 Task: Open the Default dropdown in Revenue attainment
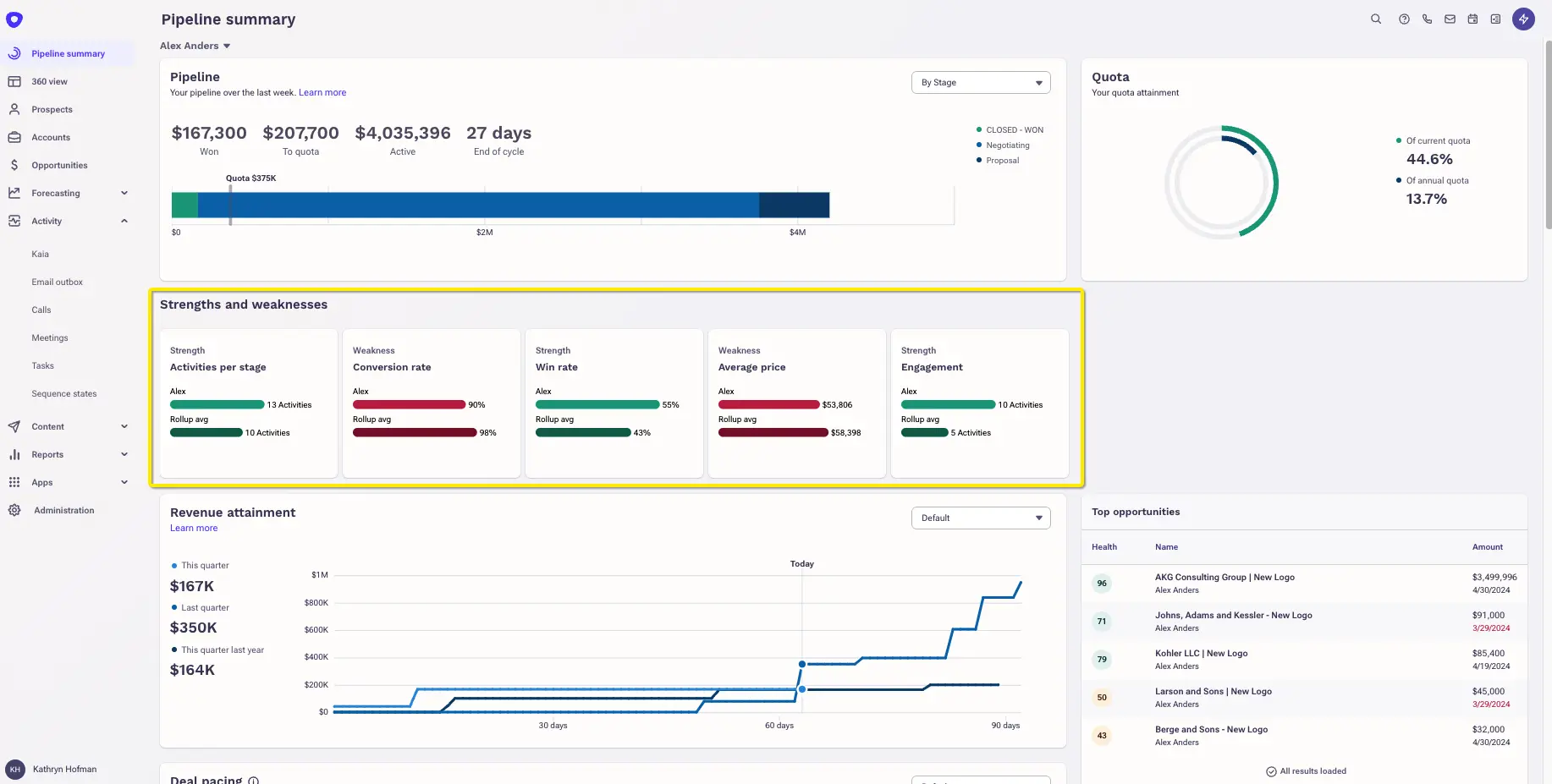point(980,518)
